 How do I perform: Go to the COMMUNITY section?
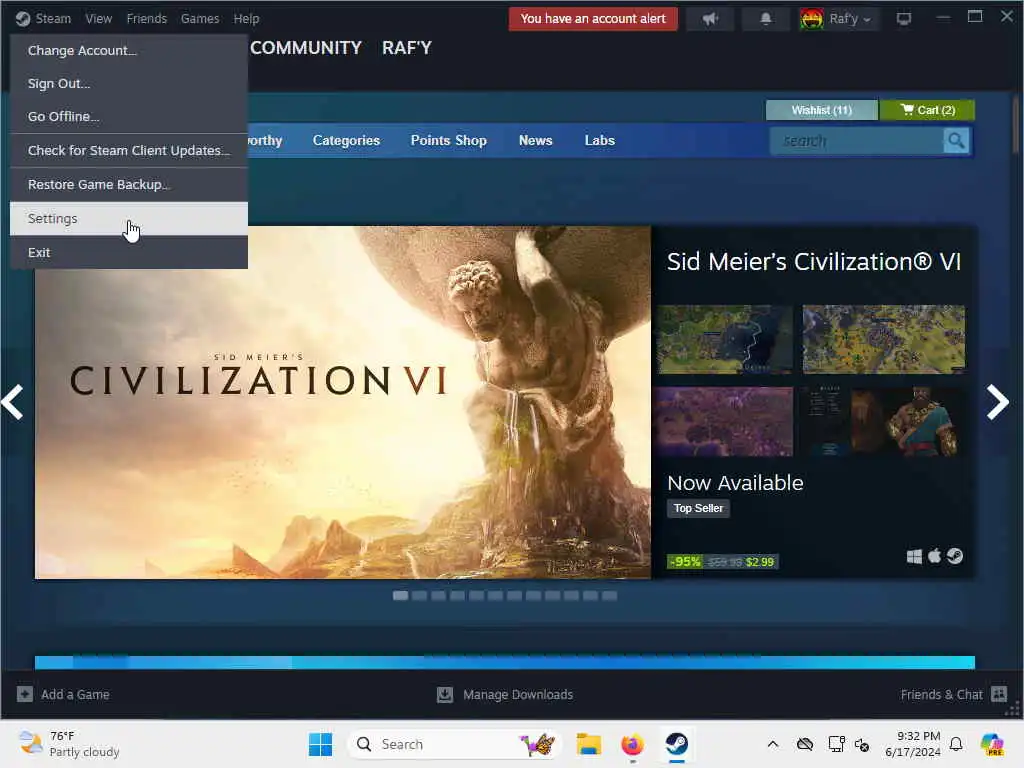tap(306, 48)
